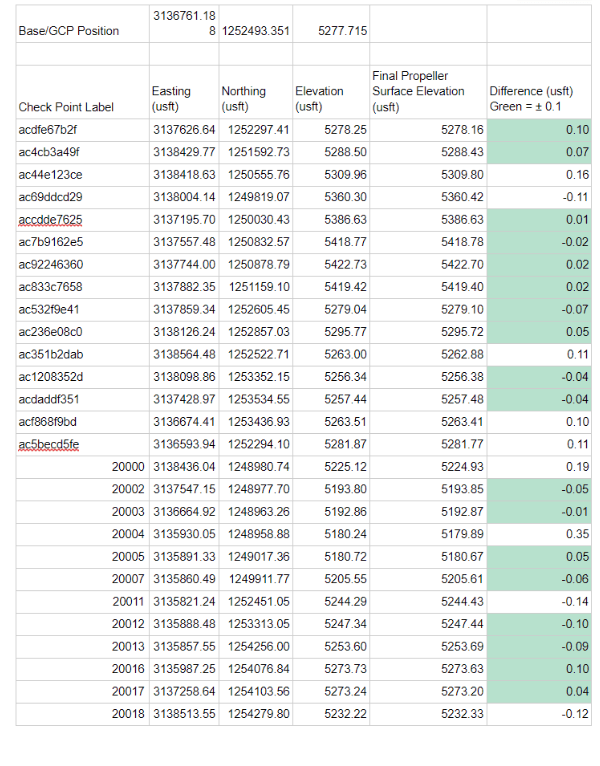Select base northing cell 1252493.351
Viewport: 600px width, 766px height.
[x=256, y=31]
